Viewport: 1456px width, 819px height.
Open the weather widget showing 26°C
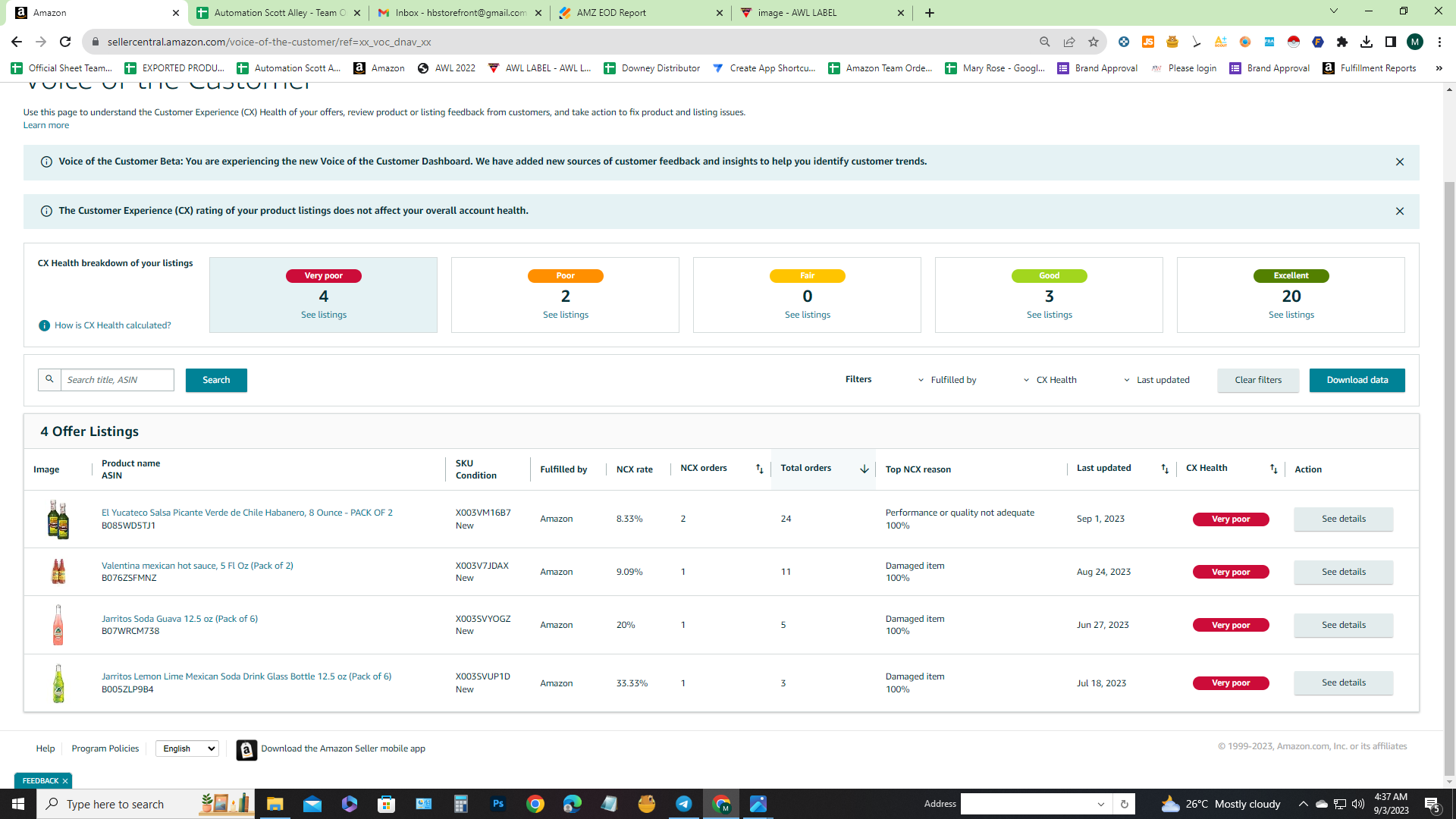point(1221,804)
